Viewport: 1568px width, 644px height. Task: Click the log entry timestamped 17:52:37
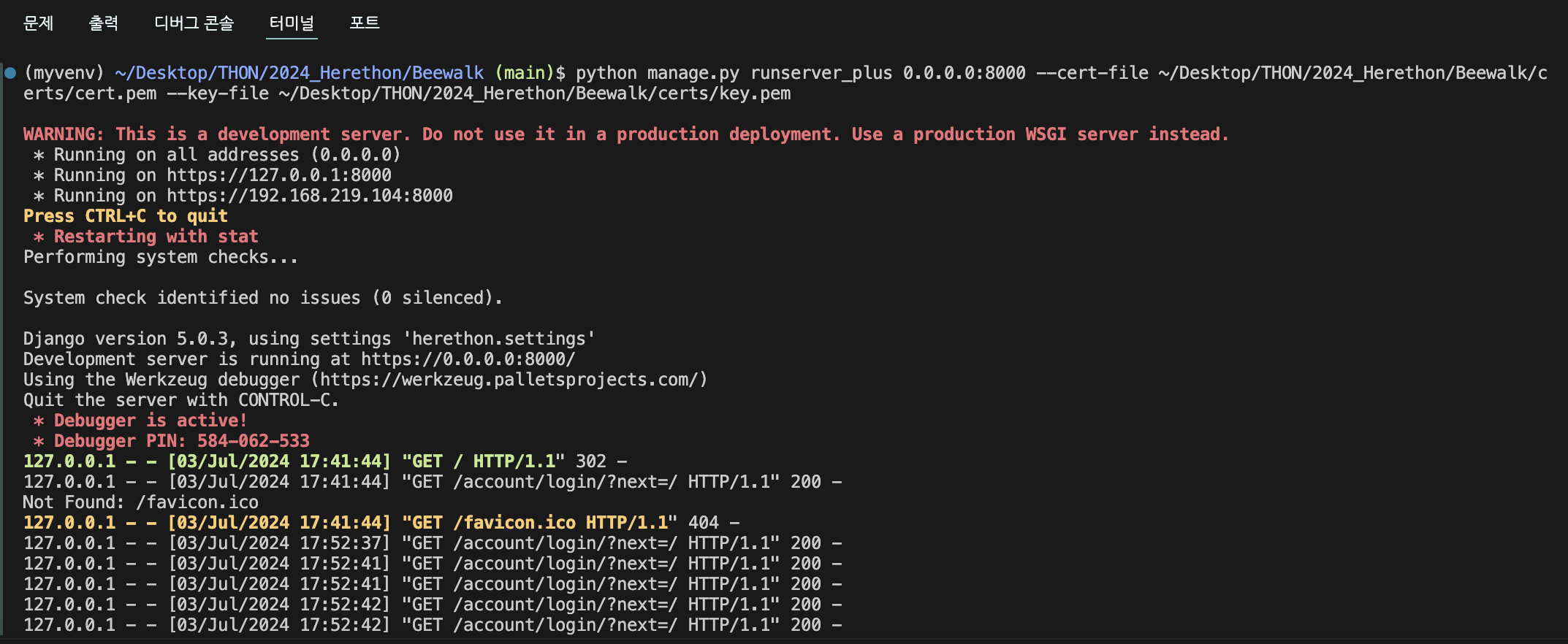433,543
